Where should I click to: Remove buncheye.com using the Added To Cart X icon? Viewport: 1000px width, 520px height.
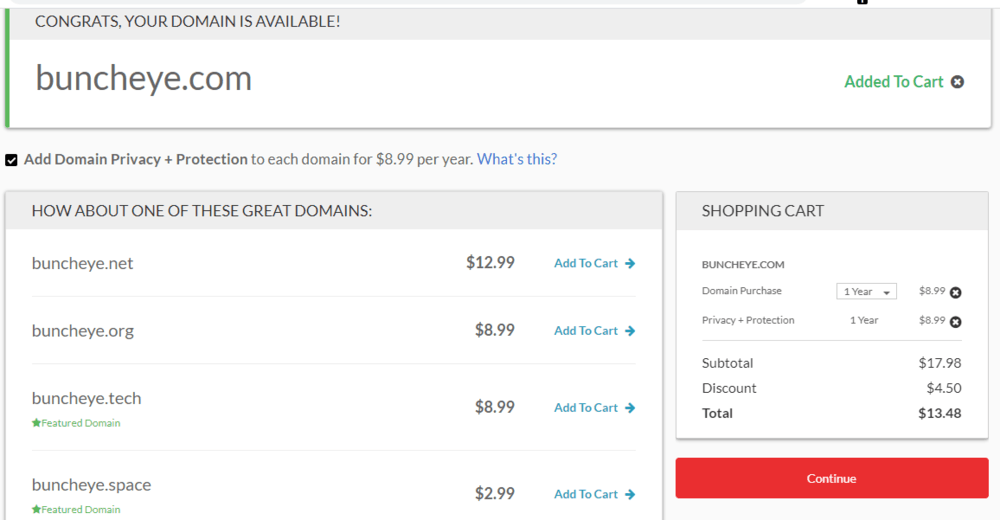(957, 82)
